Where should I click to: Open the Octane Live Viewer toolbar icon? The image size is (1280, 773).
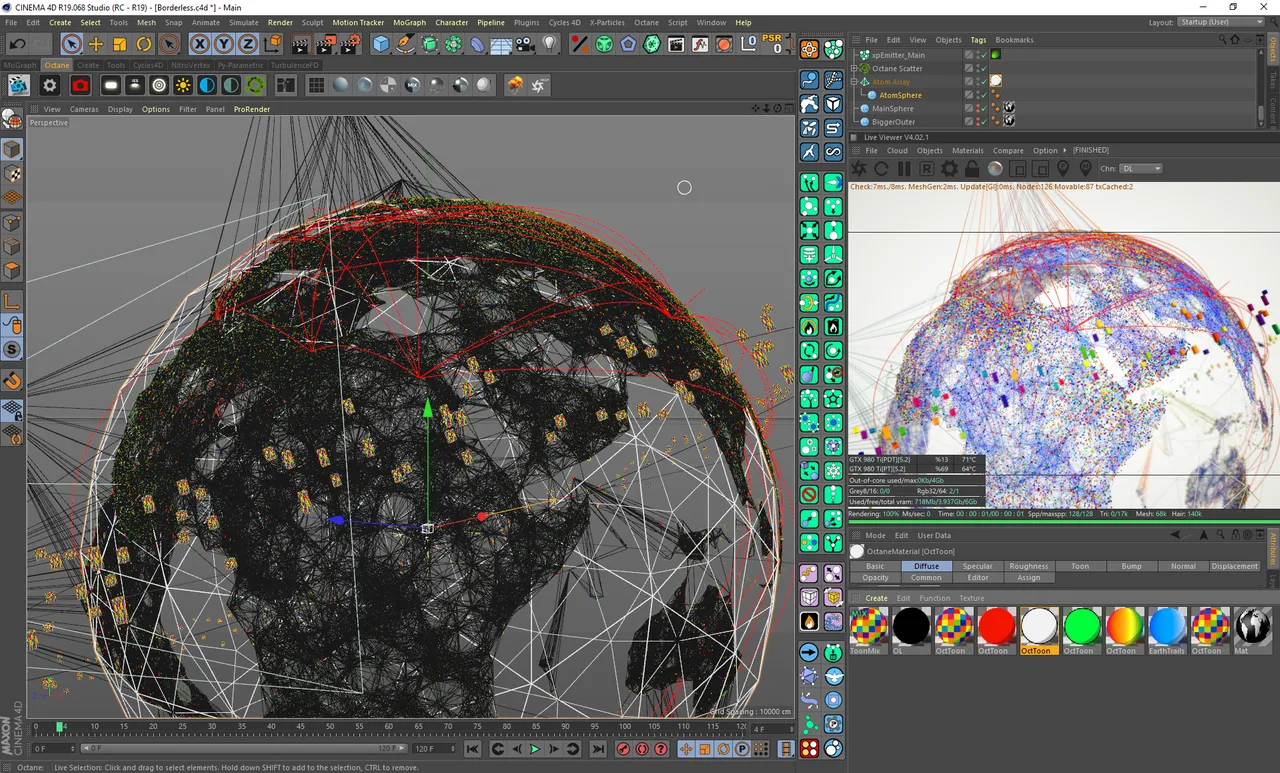[x=19, y=86]
